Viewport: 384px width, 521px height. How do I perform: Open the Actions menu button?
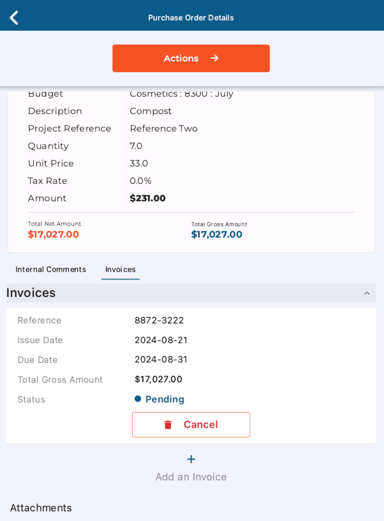coord(191,58)
